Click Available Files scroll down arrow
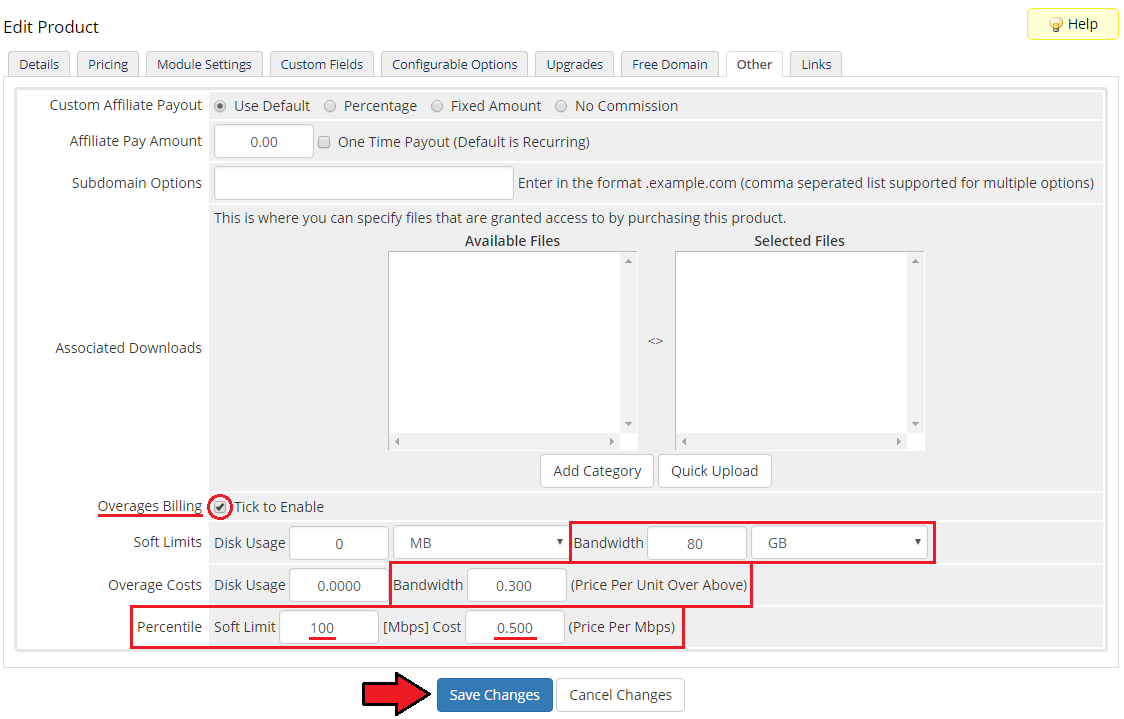The image size is (1124, 719). point(629,424)
